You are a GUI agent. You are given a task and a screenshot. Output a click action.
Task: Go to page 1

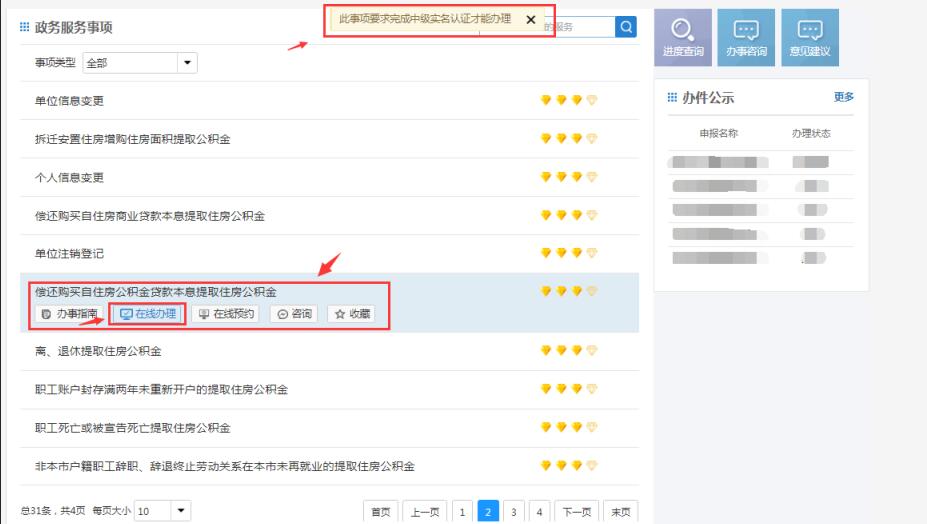click(462, 512)
